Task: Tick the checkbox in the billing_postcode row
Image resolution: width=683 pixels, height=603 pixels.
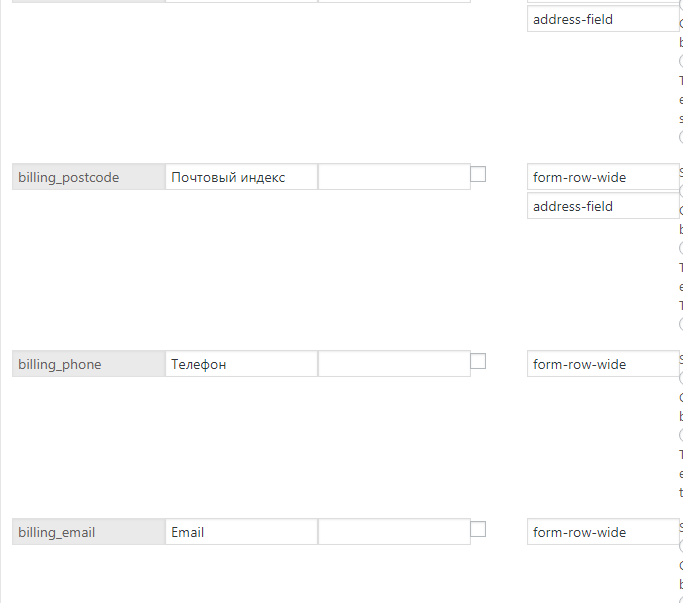Action: point(478,174)
